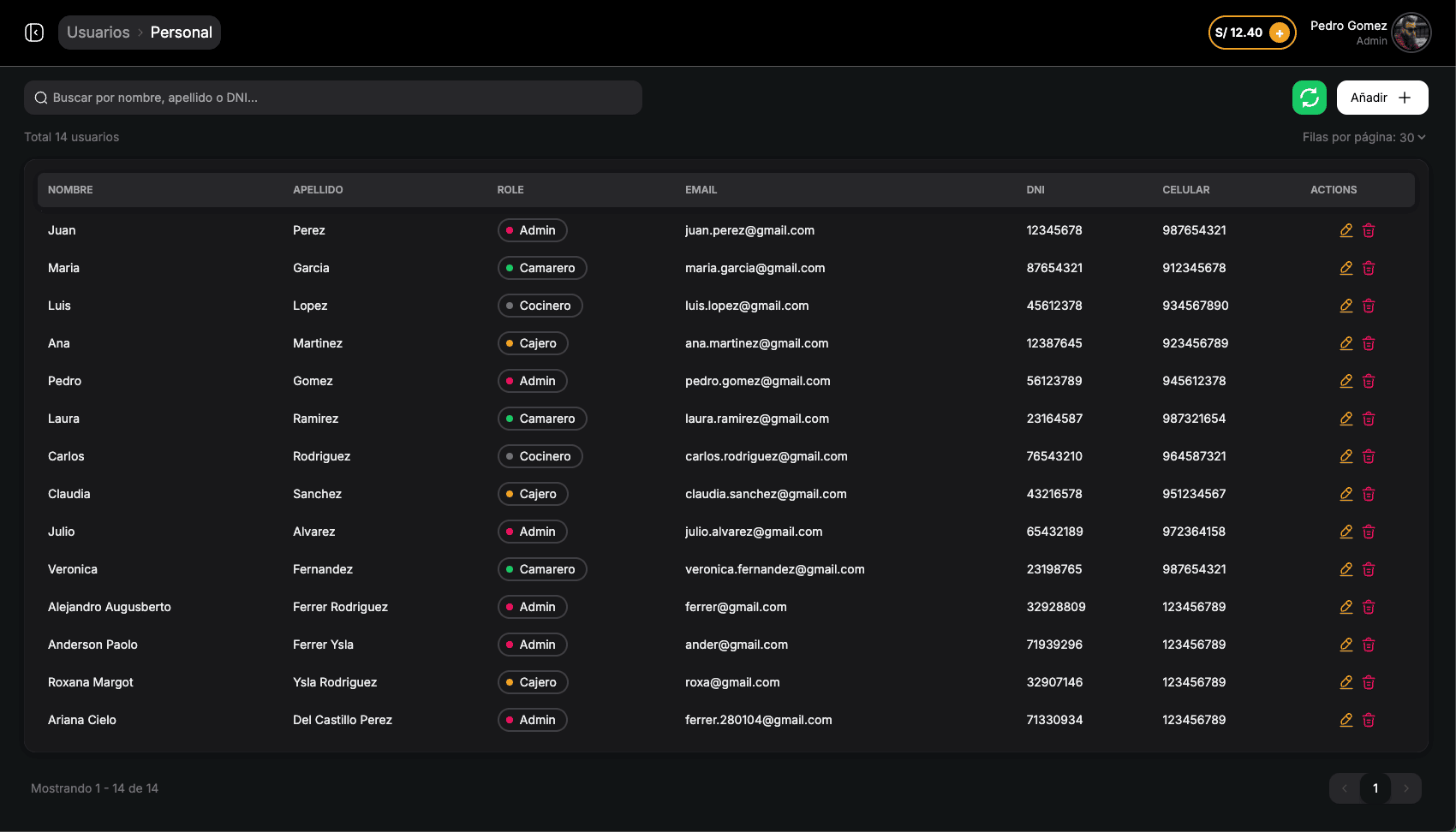Viewport: 1456px width, 832px height.
Task: Edit Veronica Fernandez's record
Action: (x=1346, y=569)
